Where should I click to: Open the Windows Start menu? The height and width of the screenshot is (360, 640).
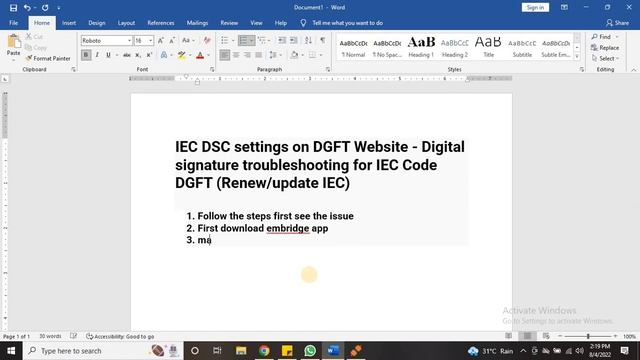point(11,351)
